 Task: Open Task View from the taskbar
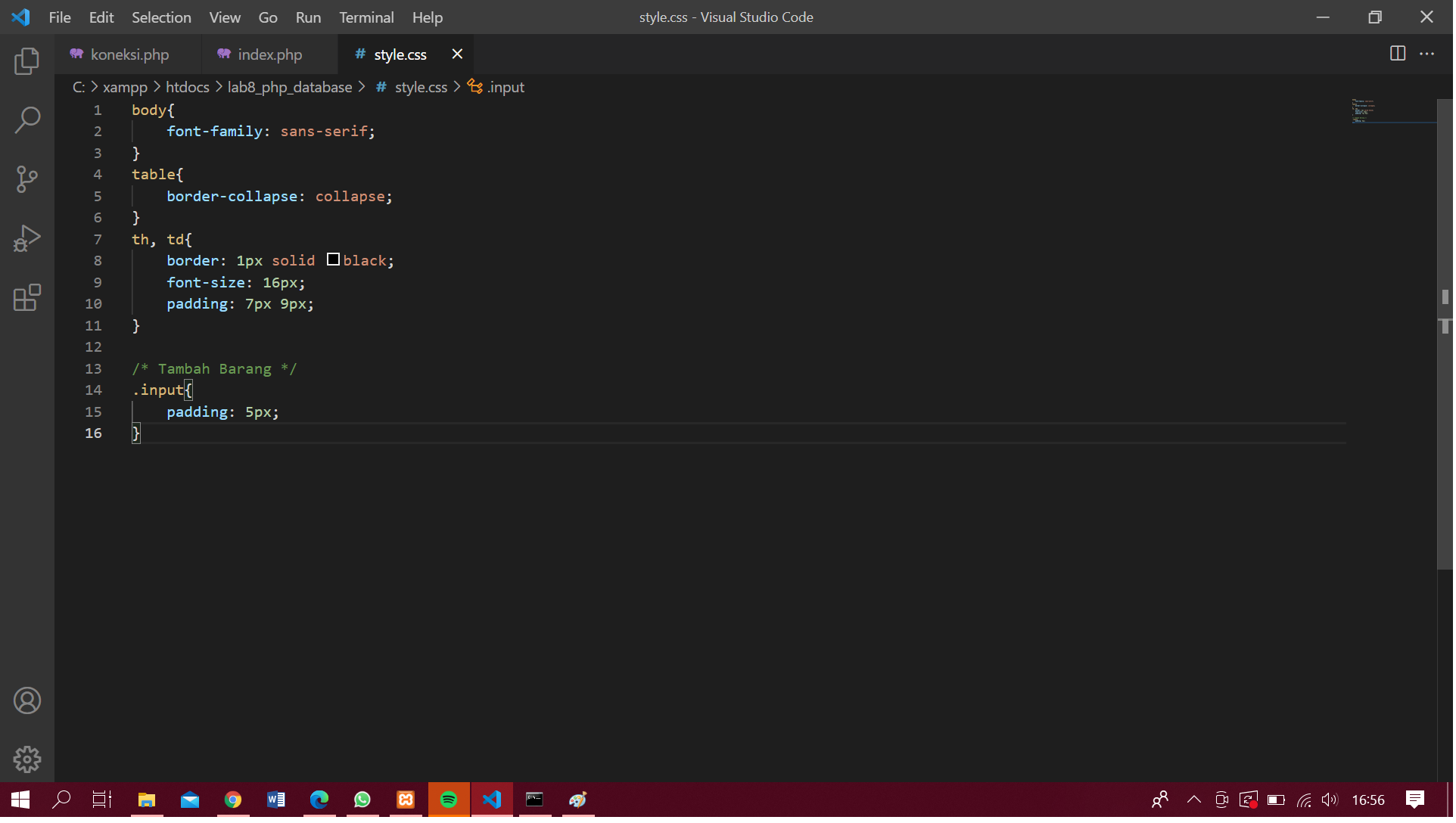coord(102,801)
